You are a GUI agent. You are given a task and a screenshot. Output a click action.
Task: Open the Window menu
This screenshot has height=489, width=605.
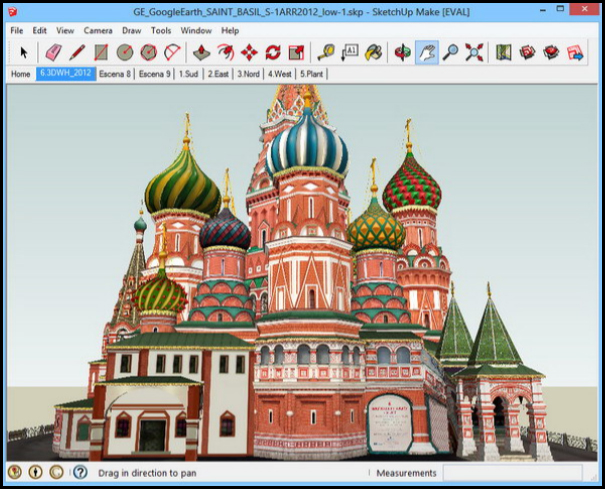tap(196, 30)
